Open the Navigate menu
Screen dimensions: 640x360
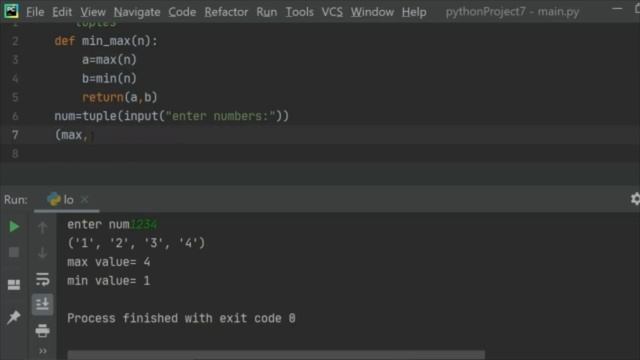coord(137,12)
